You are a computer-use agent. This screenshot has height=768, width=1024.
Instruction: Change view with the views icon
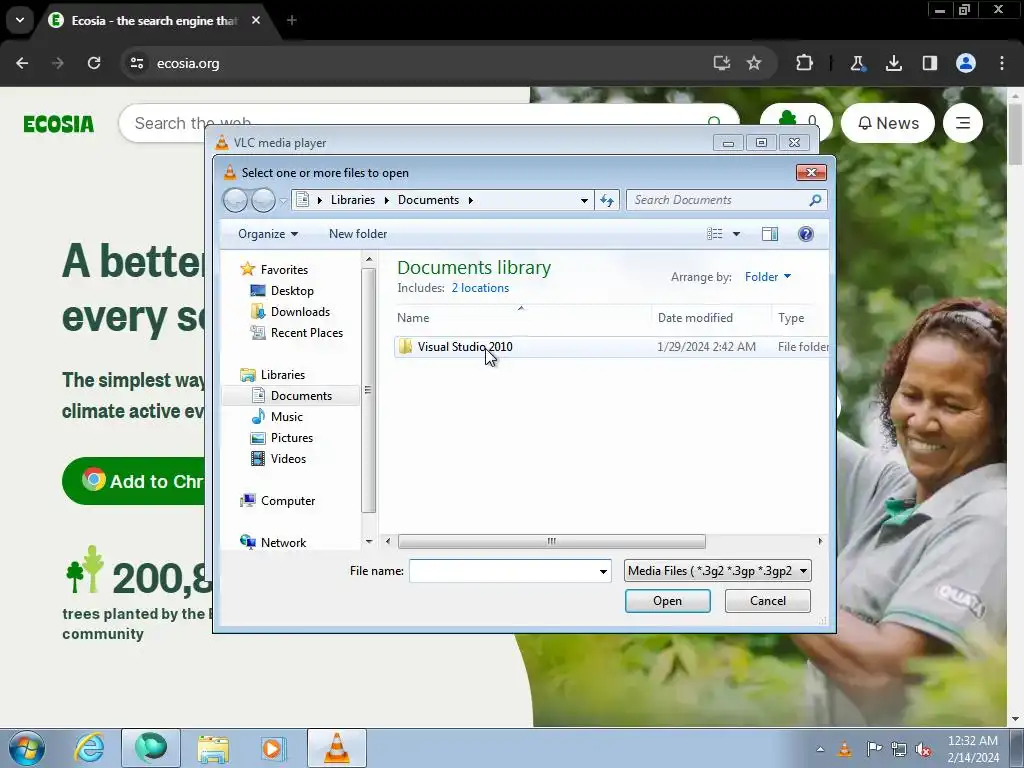point(714,234)
